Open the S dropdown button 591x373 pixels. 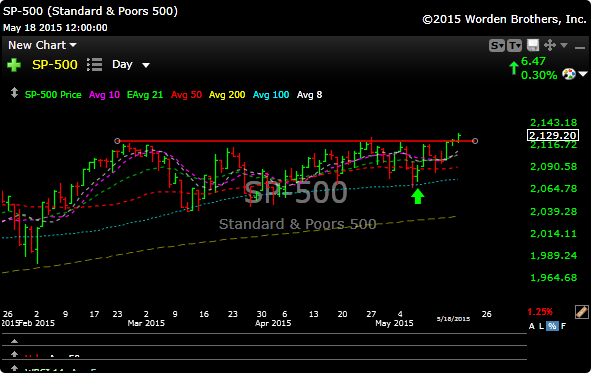tap(496, 46)
